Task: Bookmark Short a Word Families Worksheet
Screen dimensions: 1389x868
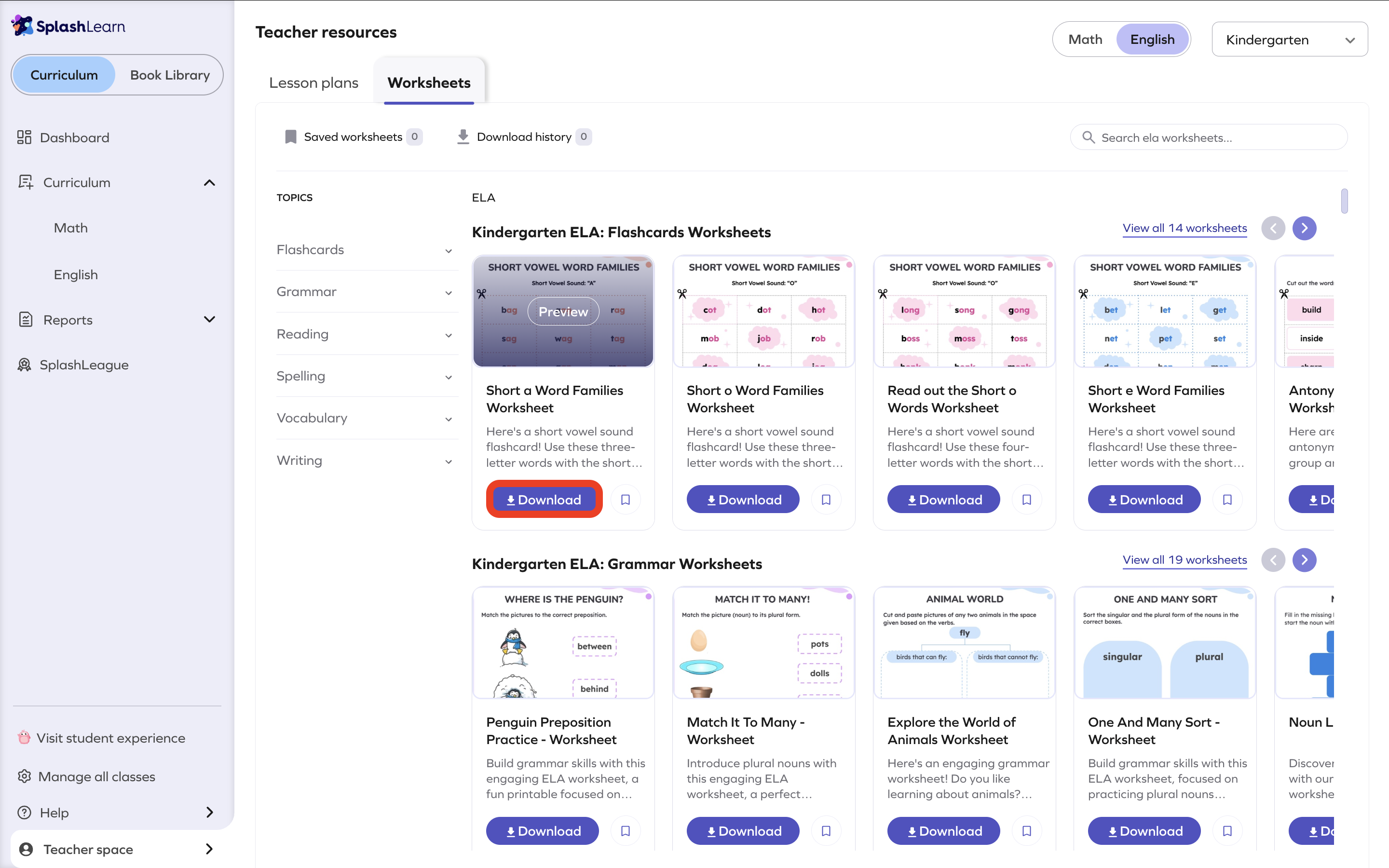Action: [x=626, y=500]
